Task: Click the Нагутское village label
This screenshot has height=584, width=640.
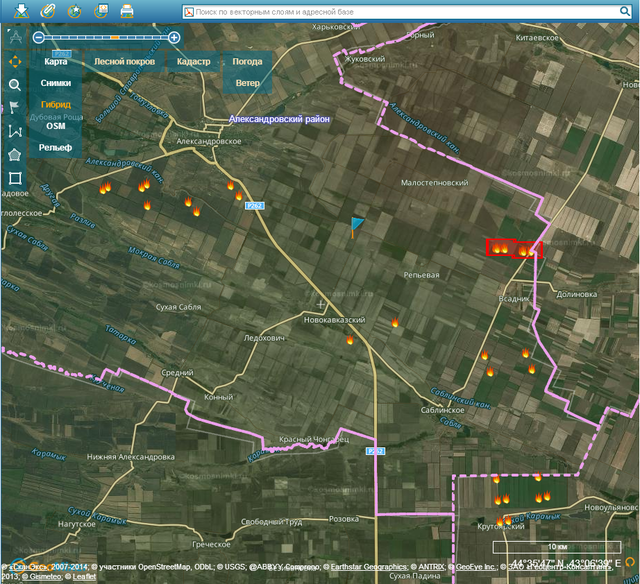Action: [76, 524]
